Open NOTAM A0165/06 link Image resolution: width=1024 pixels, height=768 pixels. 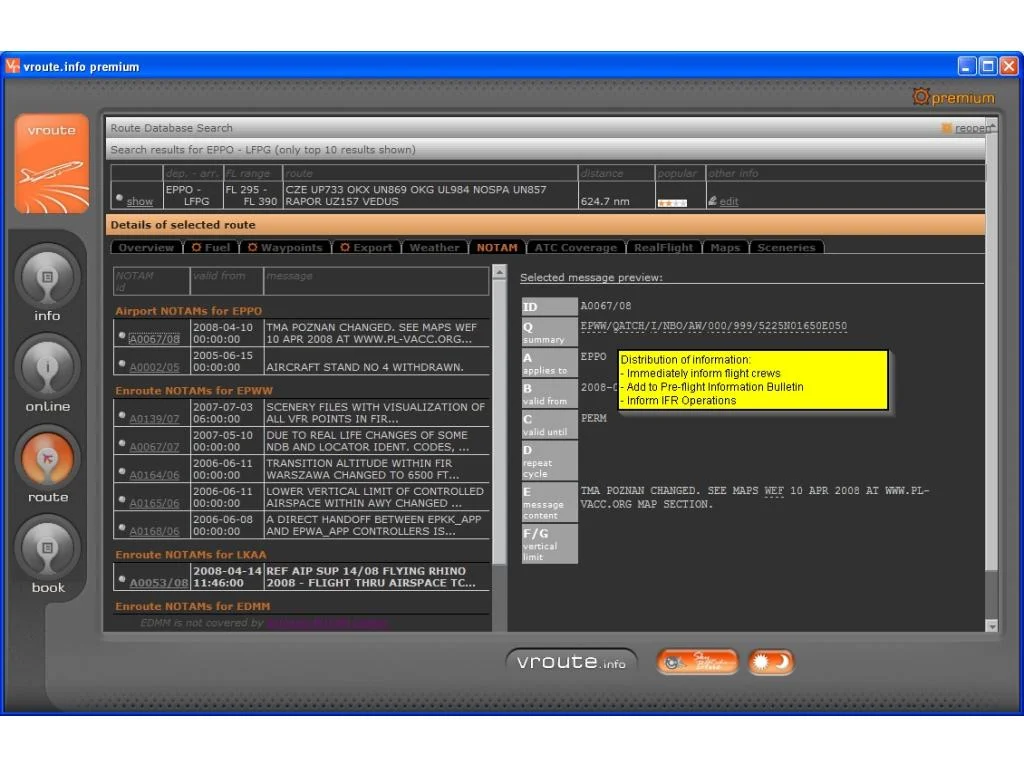[154, 503]
